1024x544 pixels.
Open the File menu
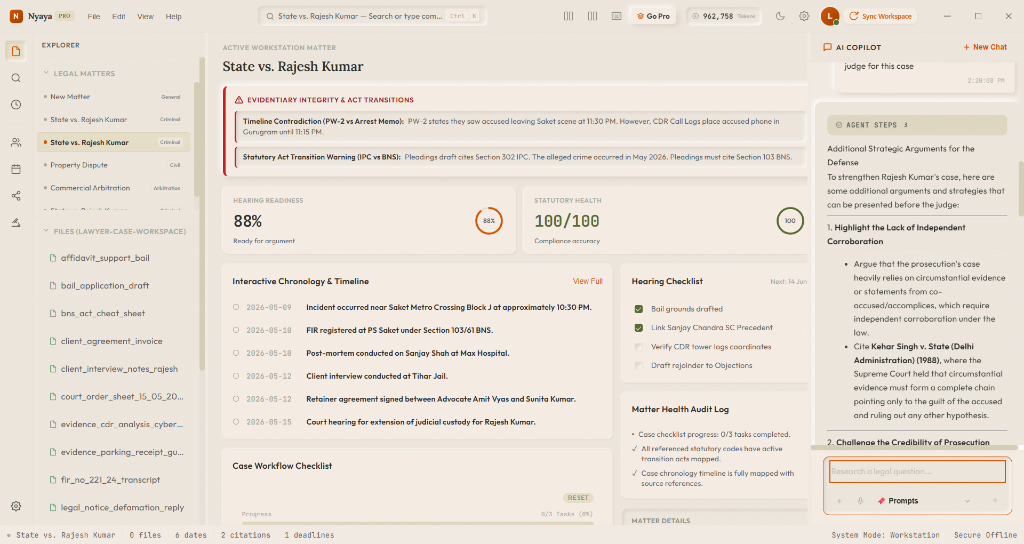[94, 16]
